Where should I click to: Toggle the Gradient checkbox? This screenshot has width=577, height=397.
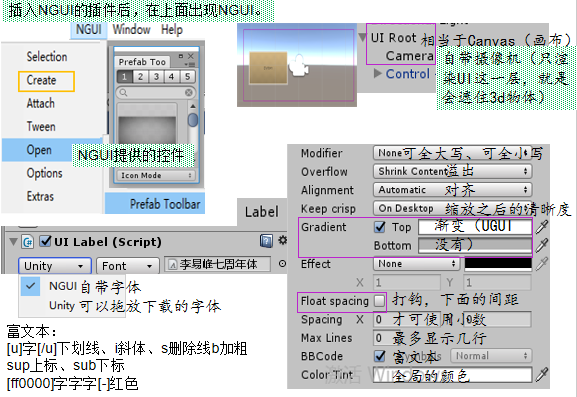[380, 227]
